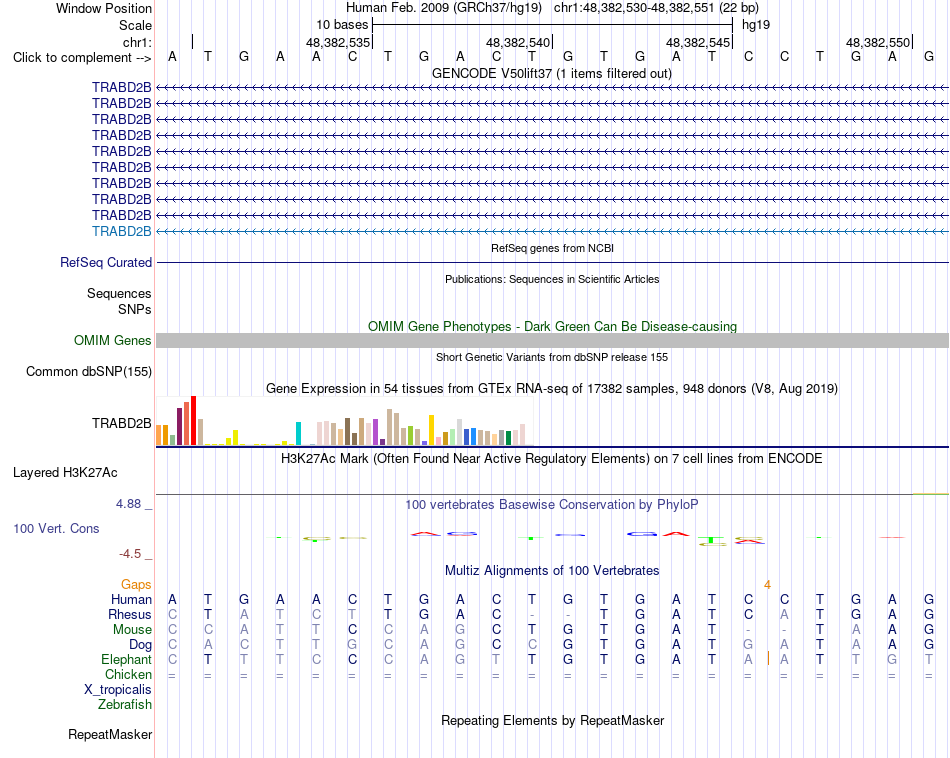Open 'Multiz Alignments of 100 Vertebrates' title
The image size is (950, 758).
coord(552,570)
